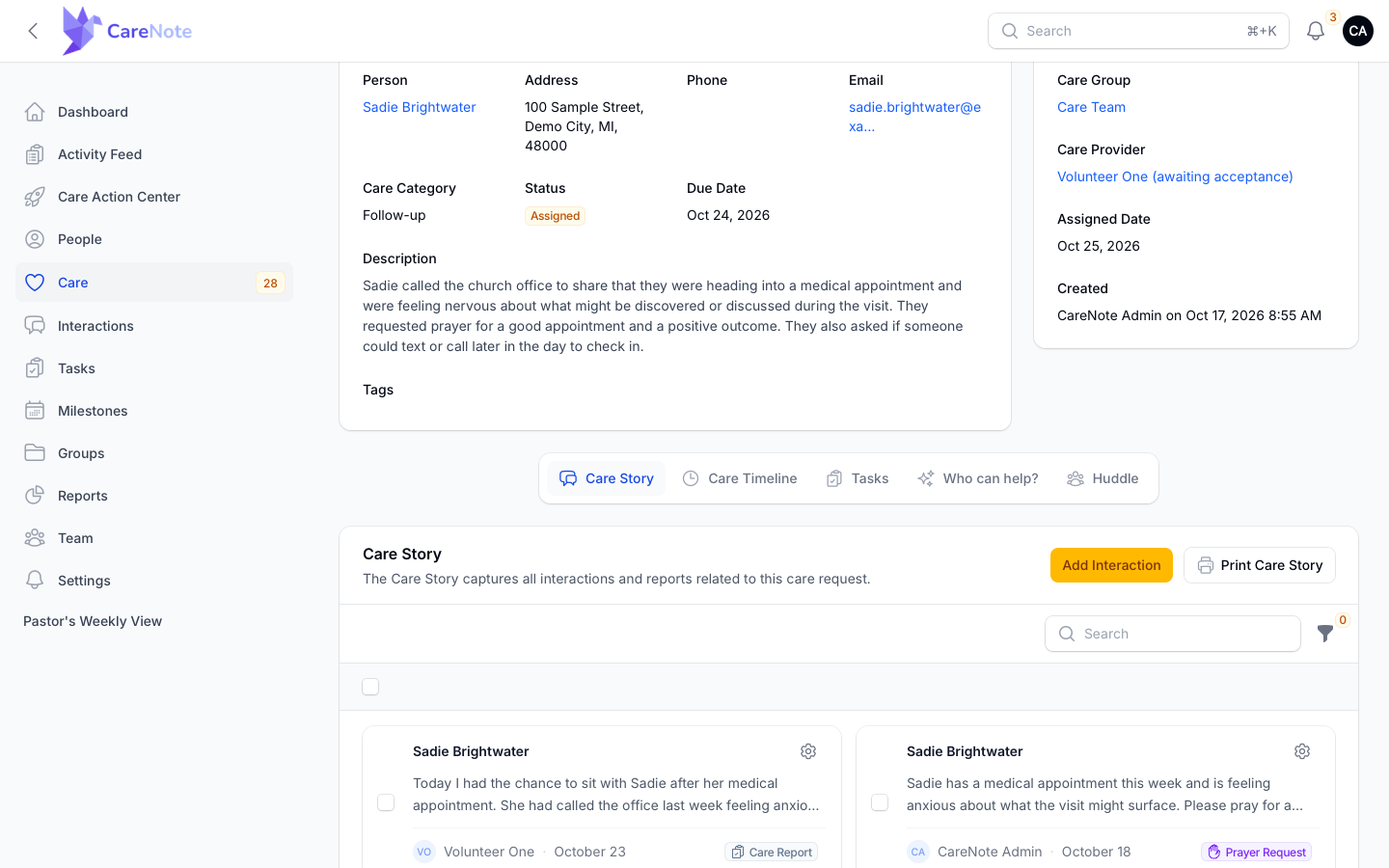1389x868 pixels.
Task: Open the CA user avatar menu
Action: tap(1358, 31)
